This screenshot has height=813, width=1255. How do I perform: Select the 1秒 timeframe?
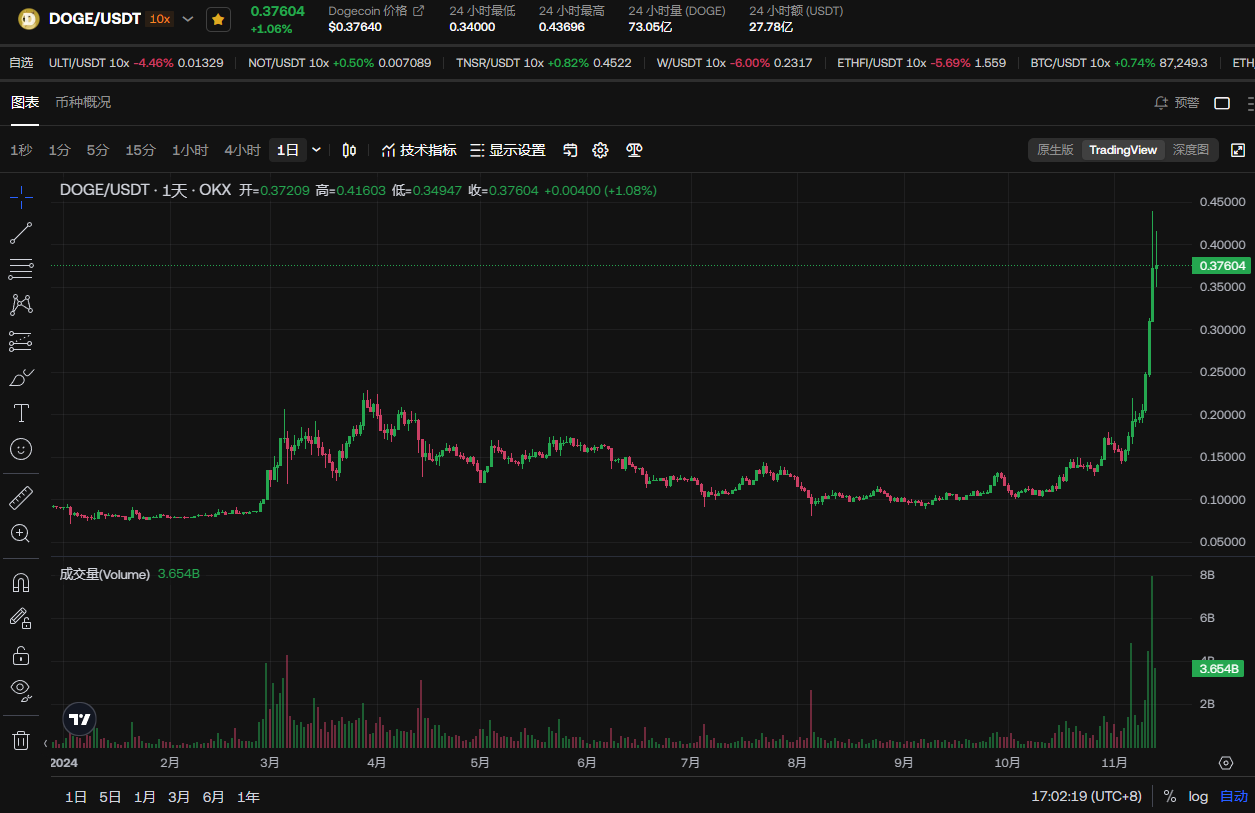coord(21,150)
